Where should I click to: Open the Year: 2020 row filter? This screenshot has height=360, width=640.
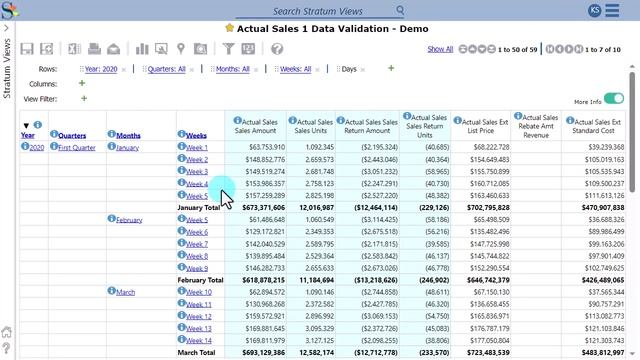tap(101, 69)
